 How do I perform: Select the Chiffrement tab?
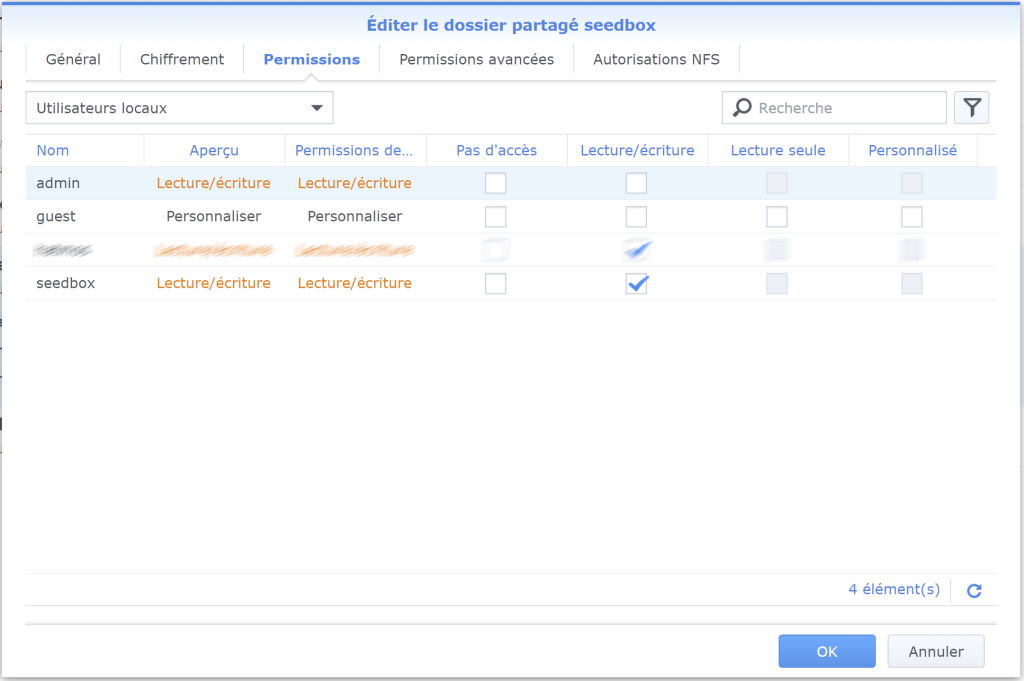(182, 59)
